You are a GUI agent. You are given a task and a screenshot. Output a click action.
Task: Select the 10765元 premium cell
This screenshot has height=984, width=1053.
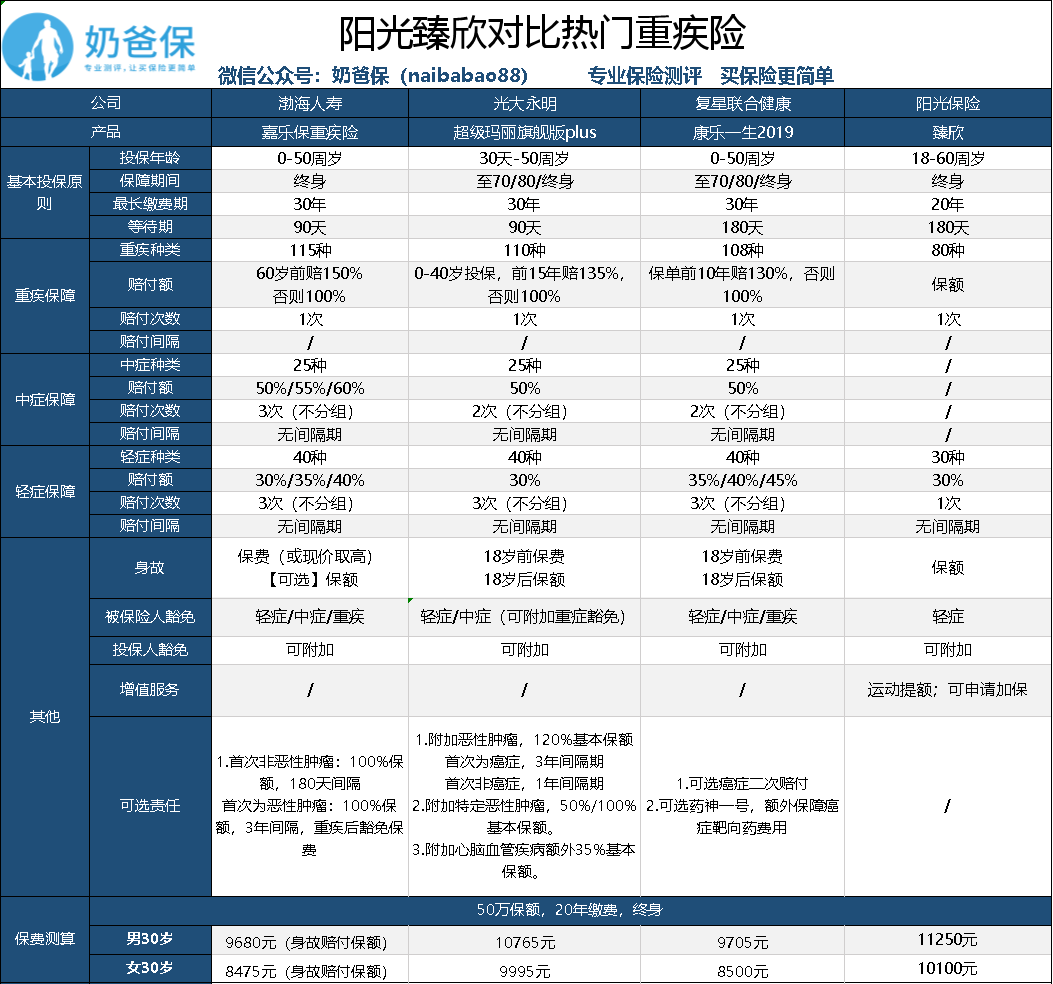point(524,942)
